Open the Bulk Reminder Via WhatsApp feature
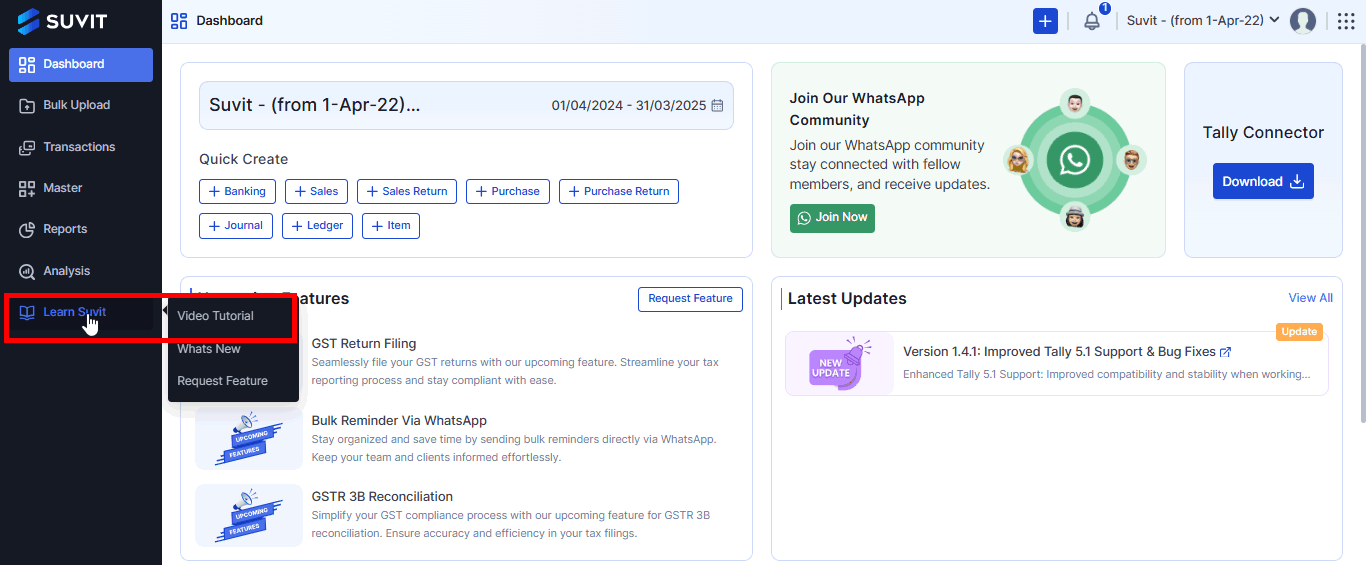This screenshot has width=1366, height=565. 399,421
